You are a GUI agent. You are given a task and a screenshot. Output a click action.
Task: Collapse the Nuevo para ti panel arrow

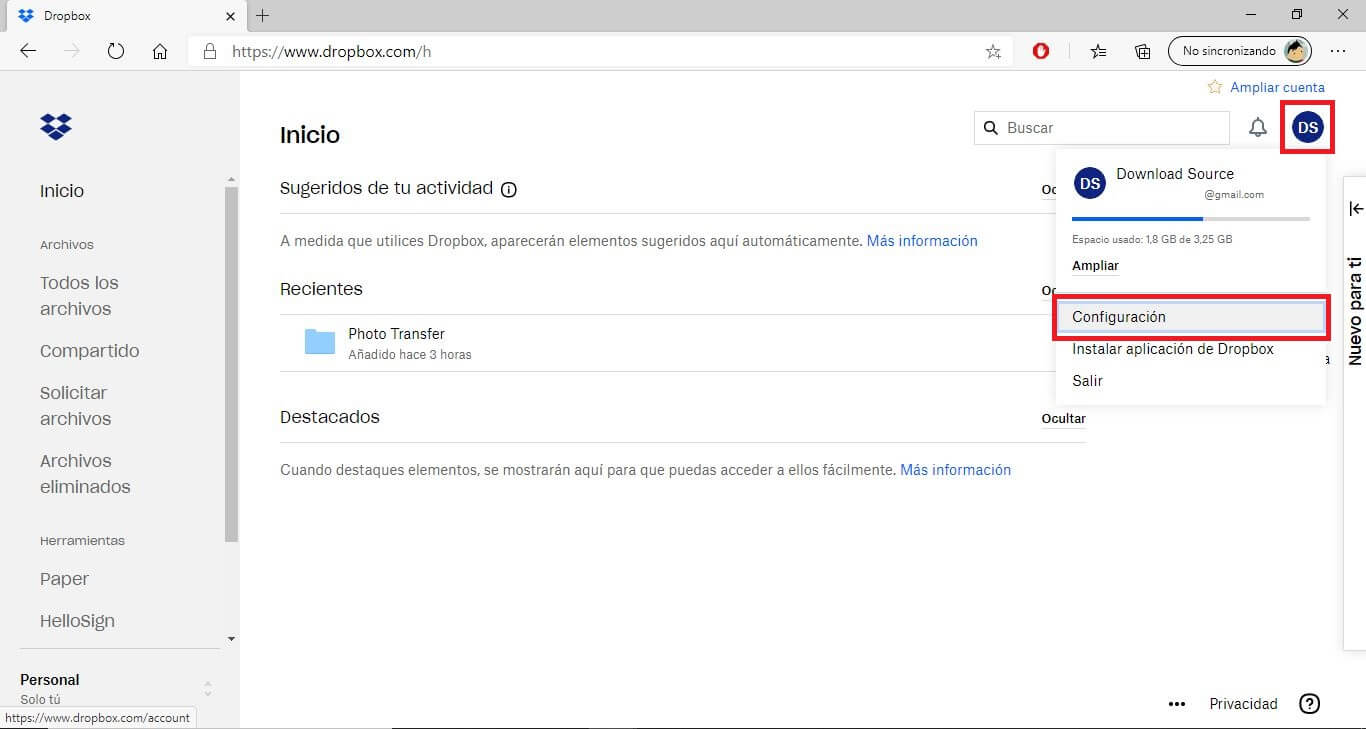click(x=1356, y=208)
